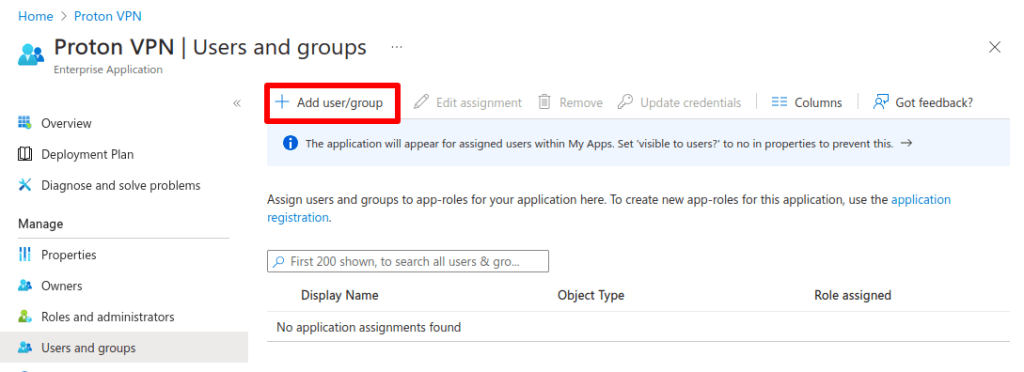Click the wrench icon for Diagnose
Screen dimensions: 1024x372
pos(25,185)
